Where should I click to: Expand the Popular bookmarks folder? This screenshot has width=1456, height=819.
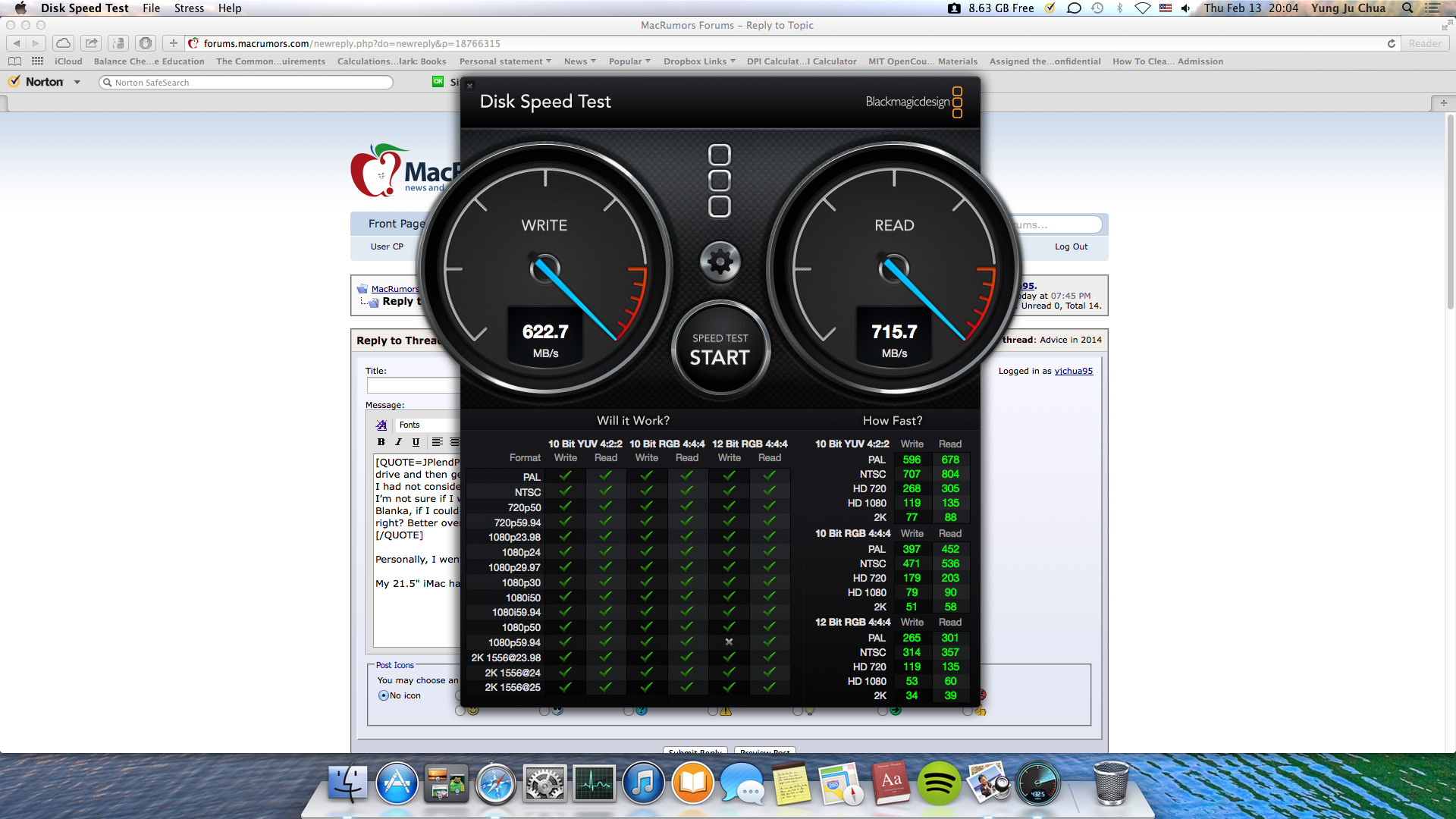tap(629, 61)
